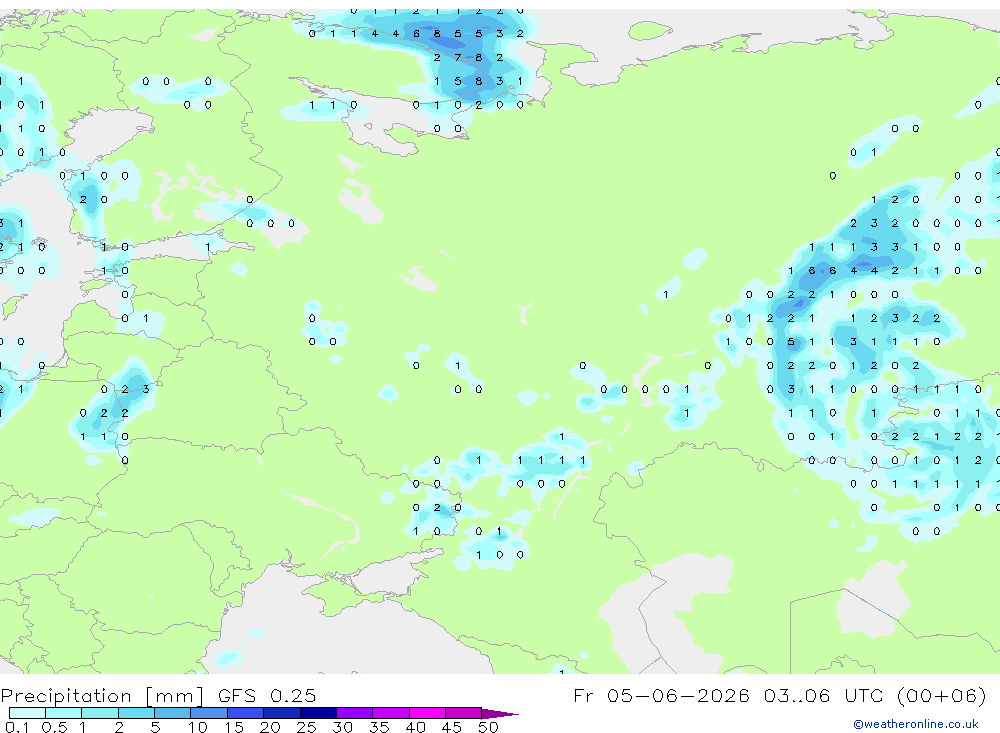
Task: Click the date 'Fr 05-06-2026' text
Action: tap(661, 695)
